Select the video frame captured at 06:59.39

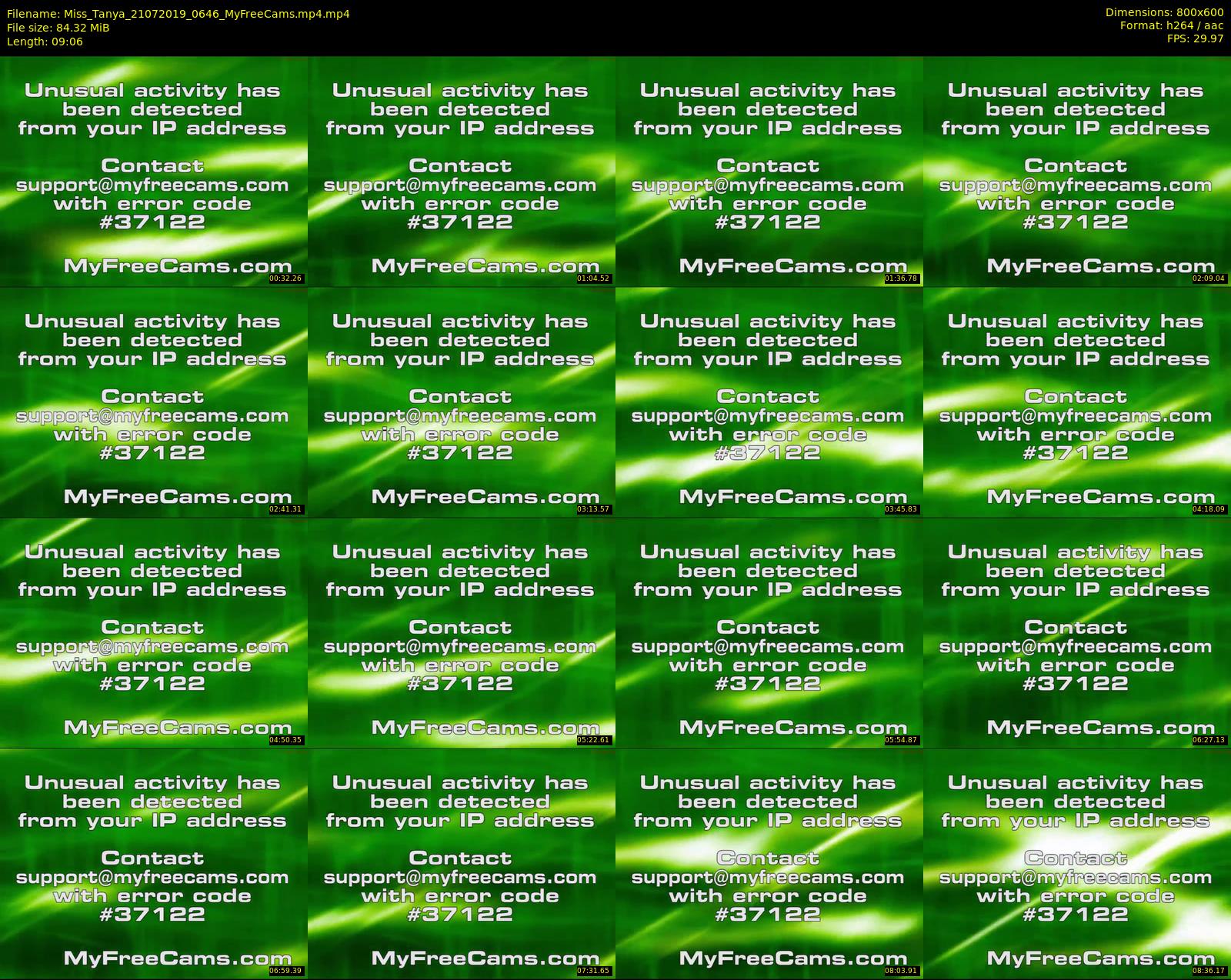[154, 863]
